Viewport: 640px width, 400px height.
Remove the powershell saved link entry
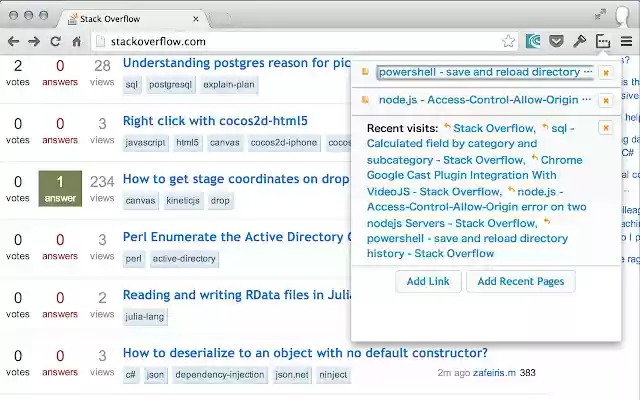(x=606, y=73)
